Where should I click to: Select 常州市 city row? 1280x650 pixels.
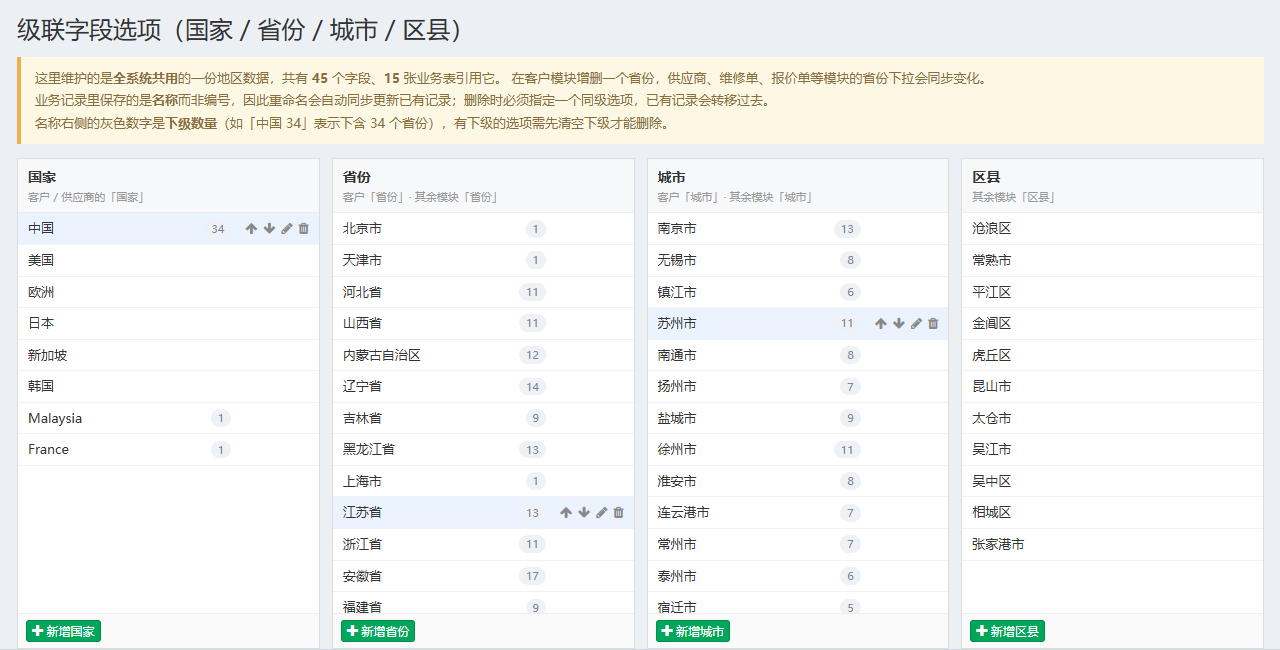point(798,544)
